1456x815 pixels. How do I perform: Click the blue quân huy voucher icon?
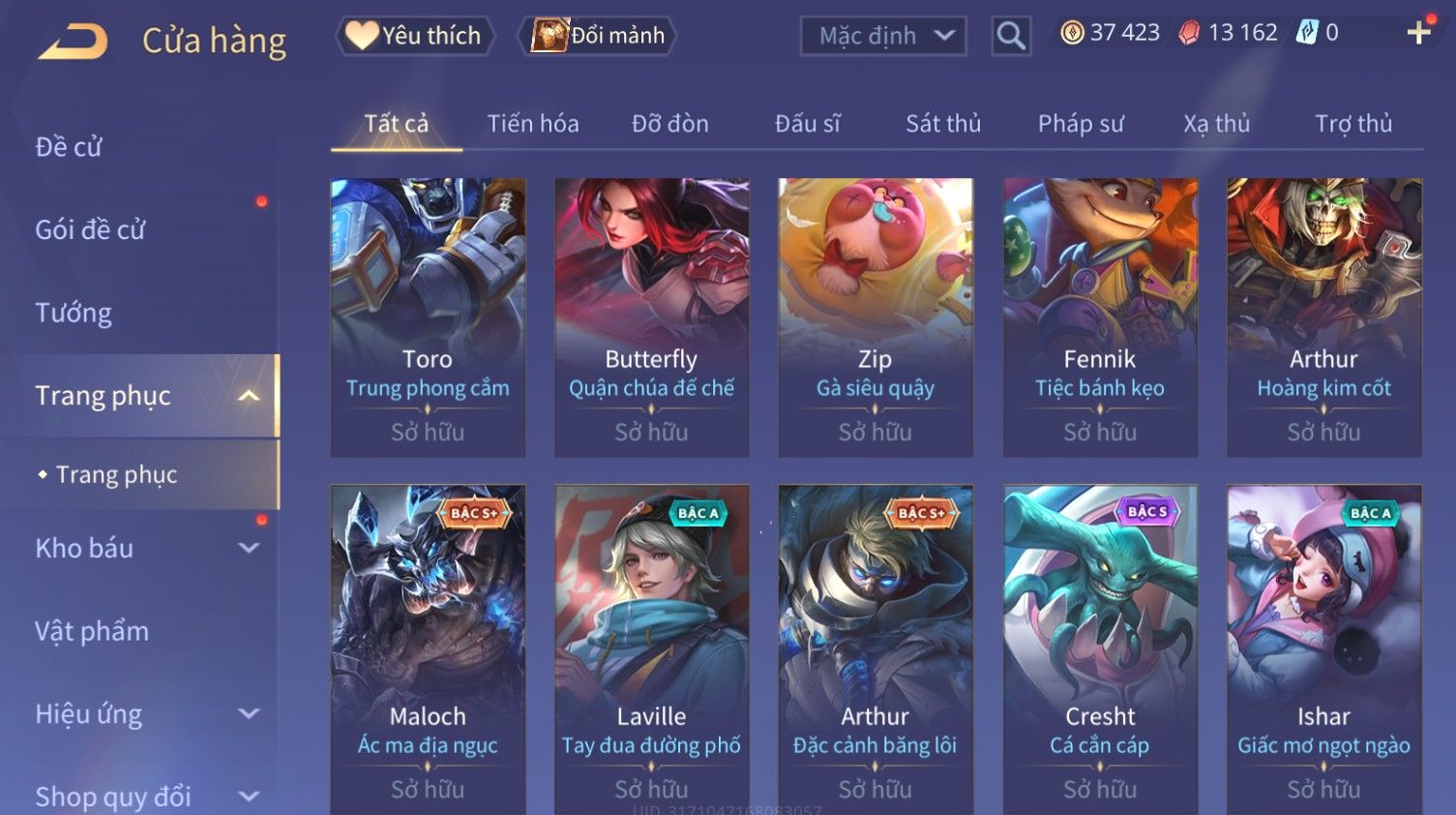click(1307, 33)
